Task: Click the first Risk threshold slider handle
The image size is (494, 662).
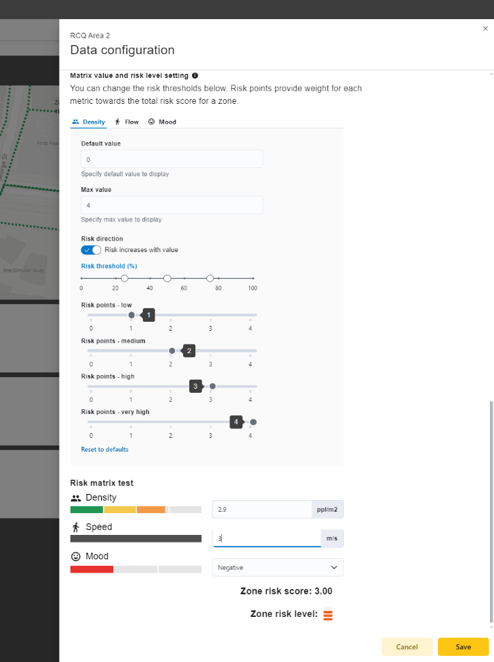Action: [124, 278]
